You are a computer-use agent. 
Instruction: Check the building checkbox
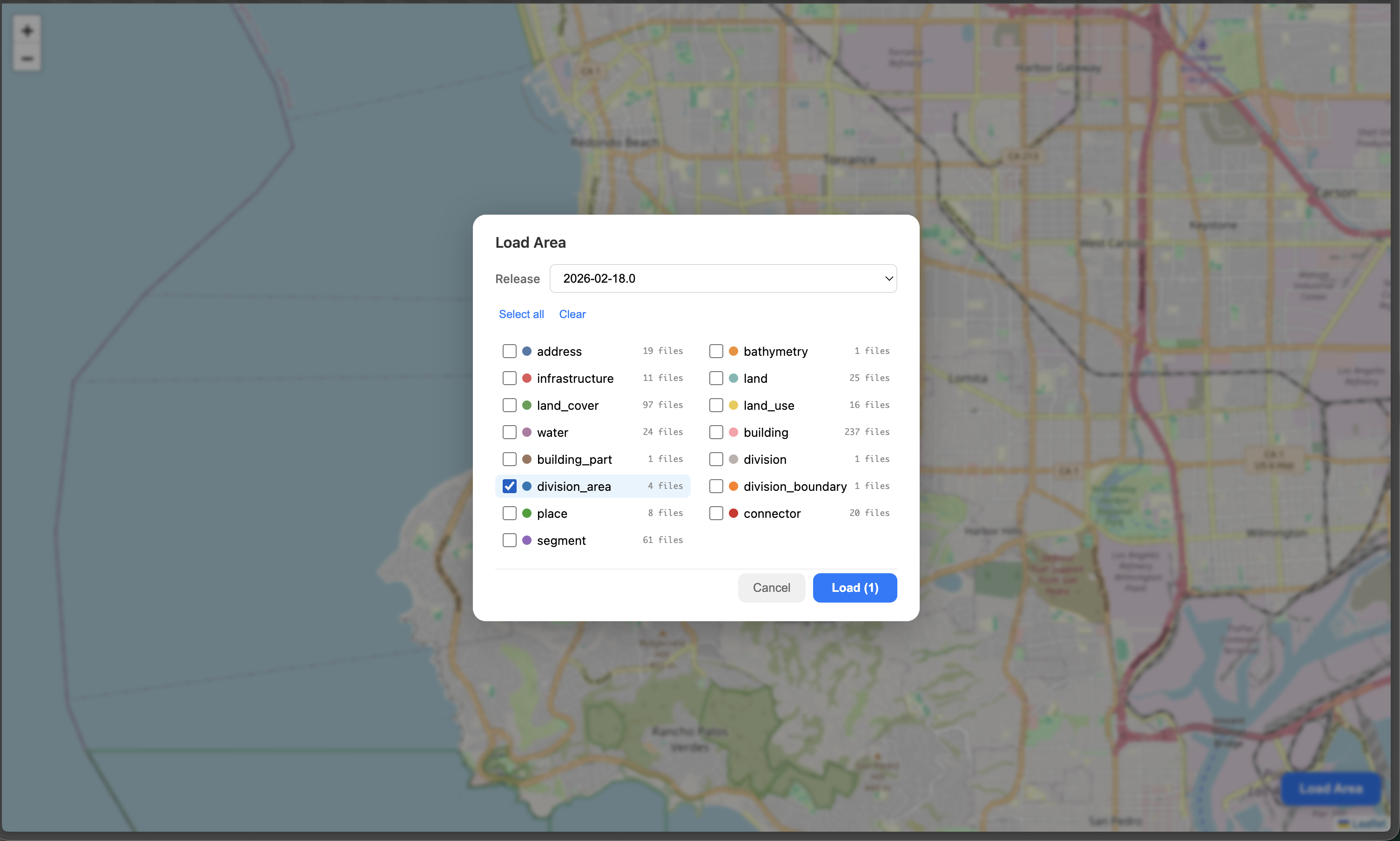(715, 432)
